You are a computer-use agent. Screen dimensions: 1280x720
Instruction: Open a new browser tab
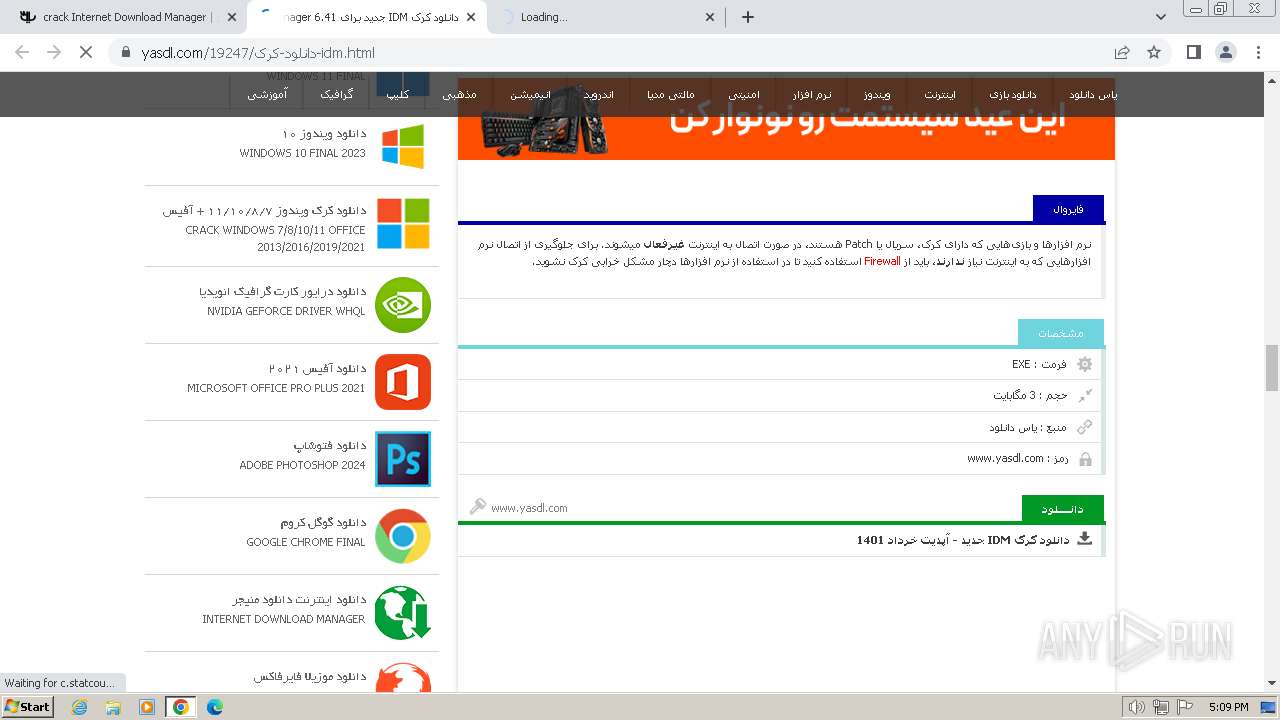[748, 17]
